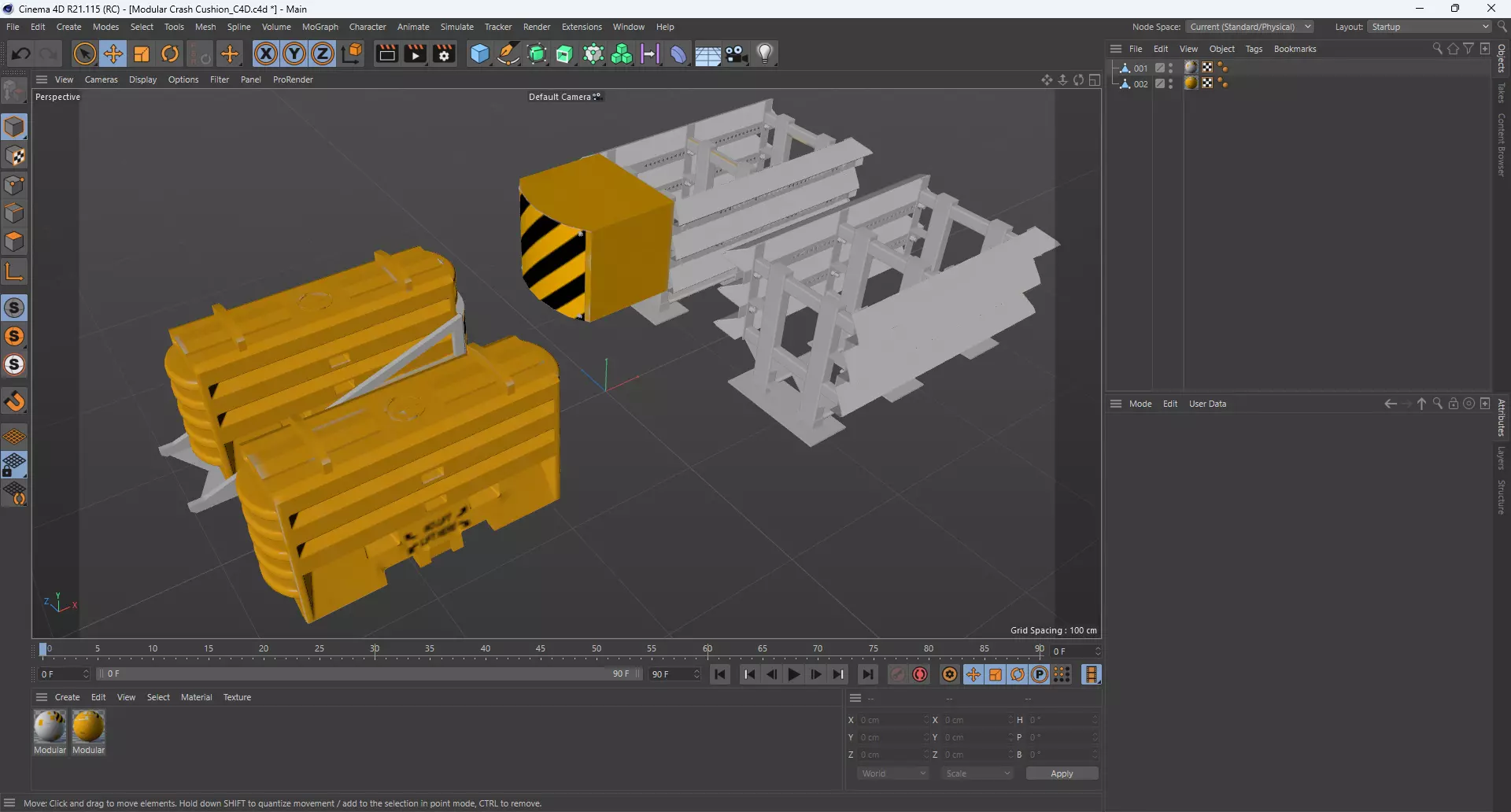Click the Undo arrow icon
The image size is (1511, 812).
click(21, 54)
